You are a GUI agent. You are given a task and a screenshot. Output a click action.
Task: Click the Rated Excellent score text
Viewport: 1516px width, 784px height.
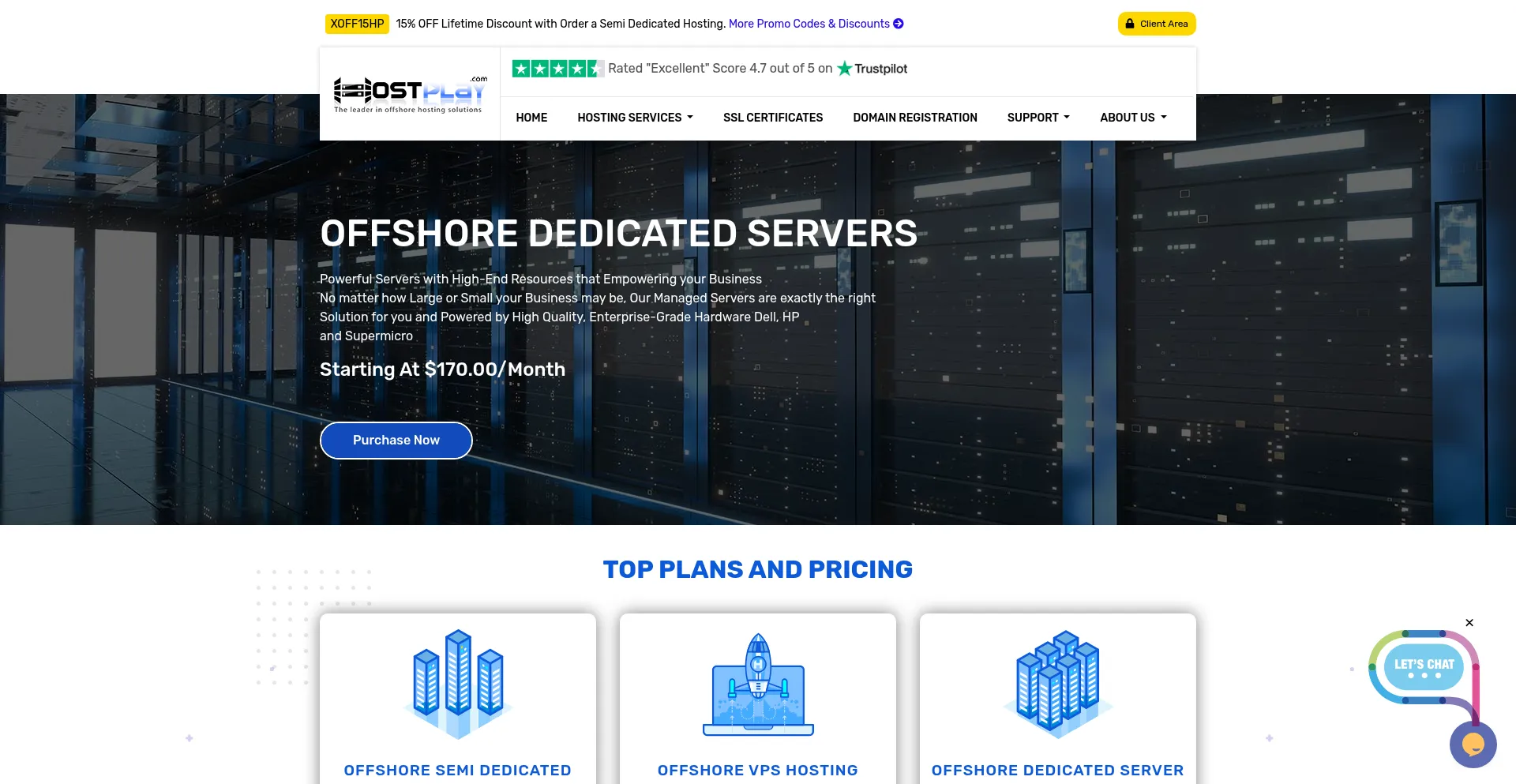[x=720, y=69]
